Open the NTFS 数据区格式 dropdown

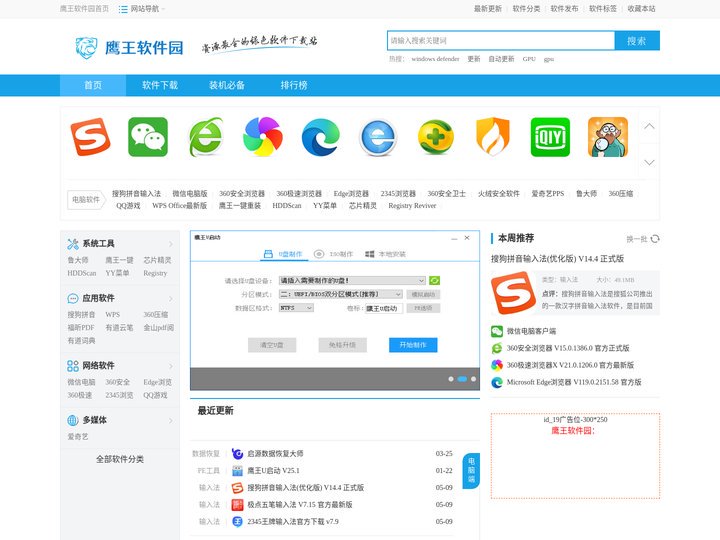[x=297, y=308]
